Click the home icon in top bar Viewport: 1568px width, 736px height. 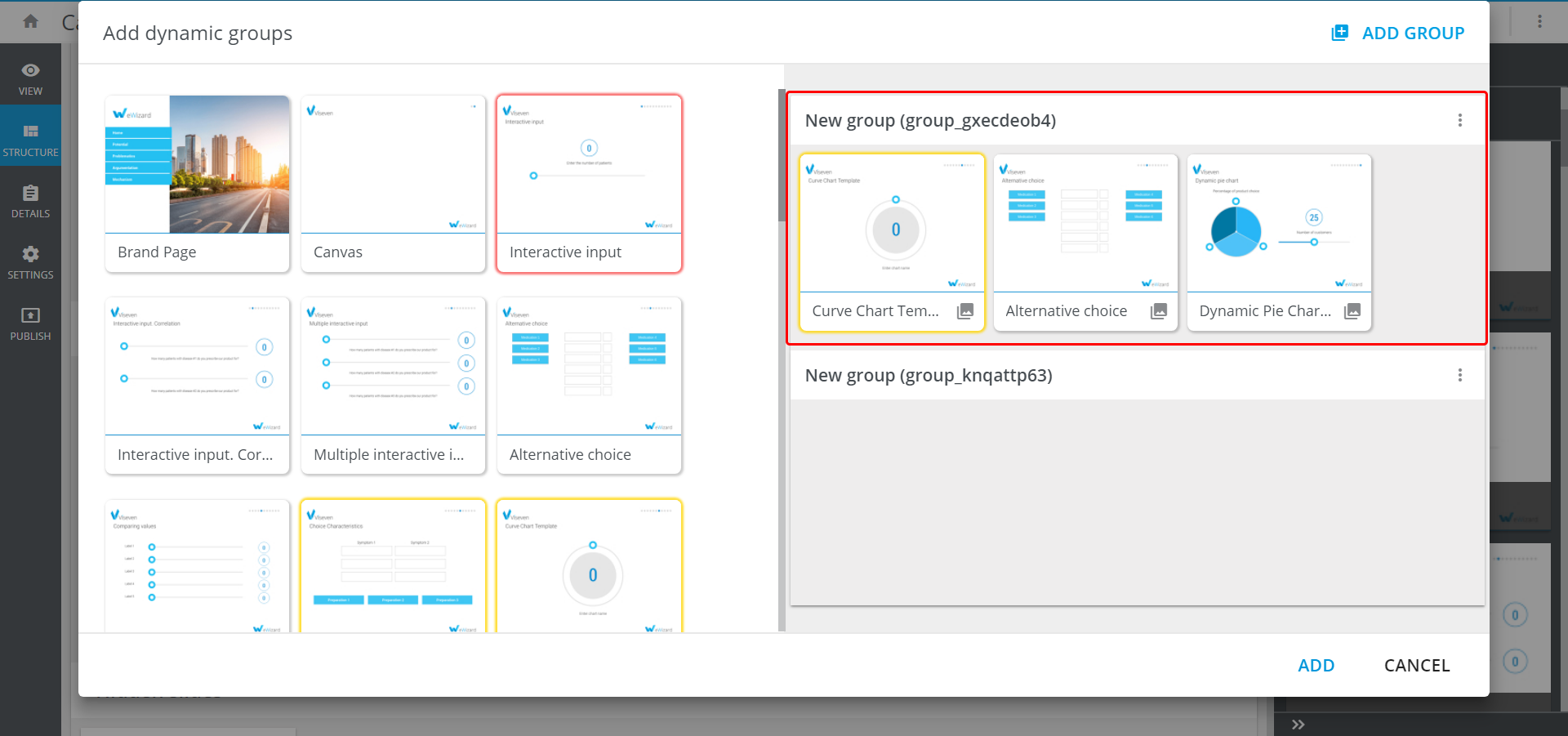coord(30,21)
